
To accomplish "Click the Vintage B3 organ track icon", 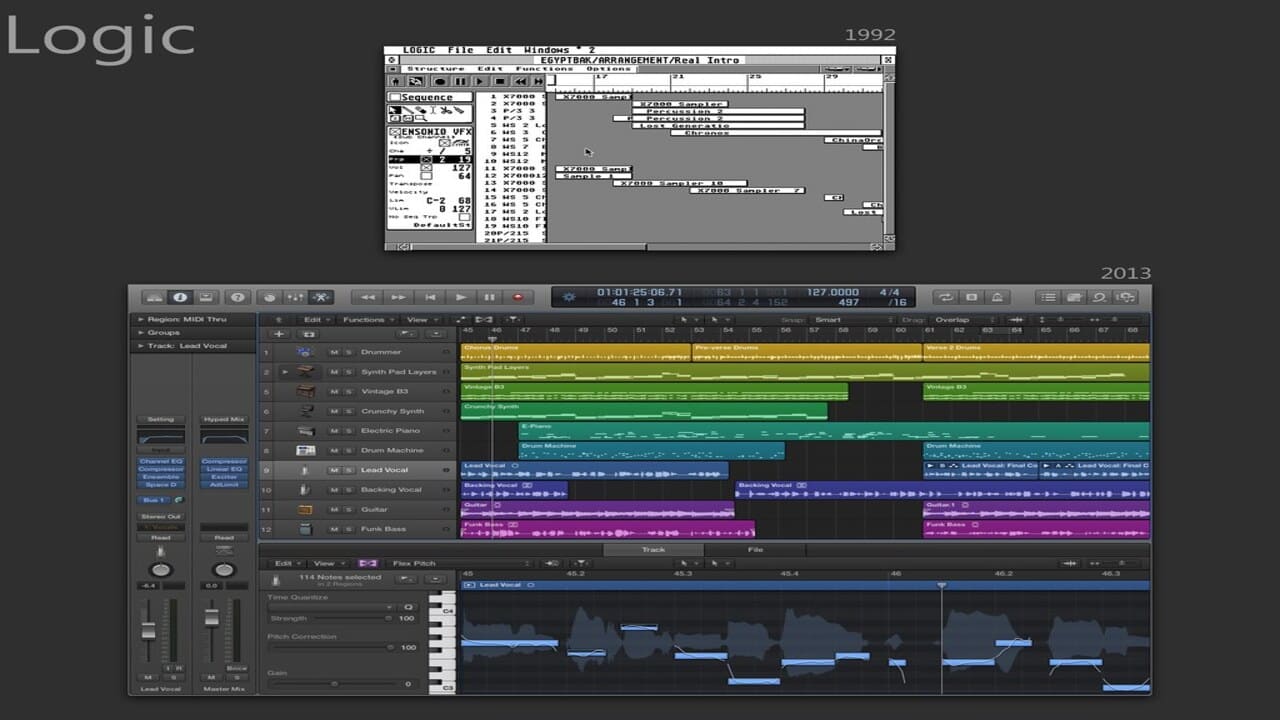I will click(x=305, y=391).
